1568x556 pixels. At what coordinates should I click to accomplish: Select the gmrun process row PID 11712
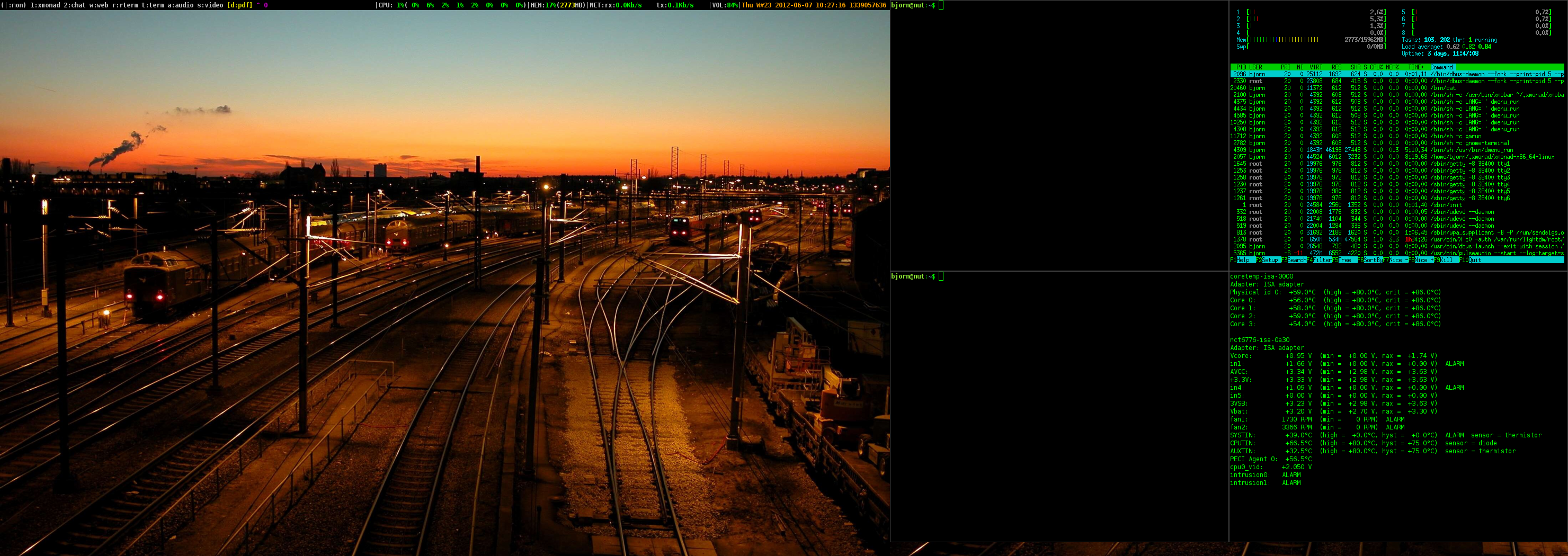[x=1397, y=136]
